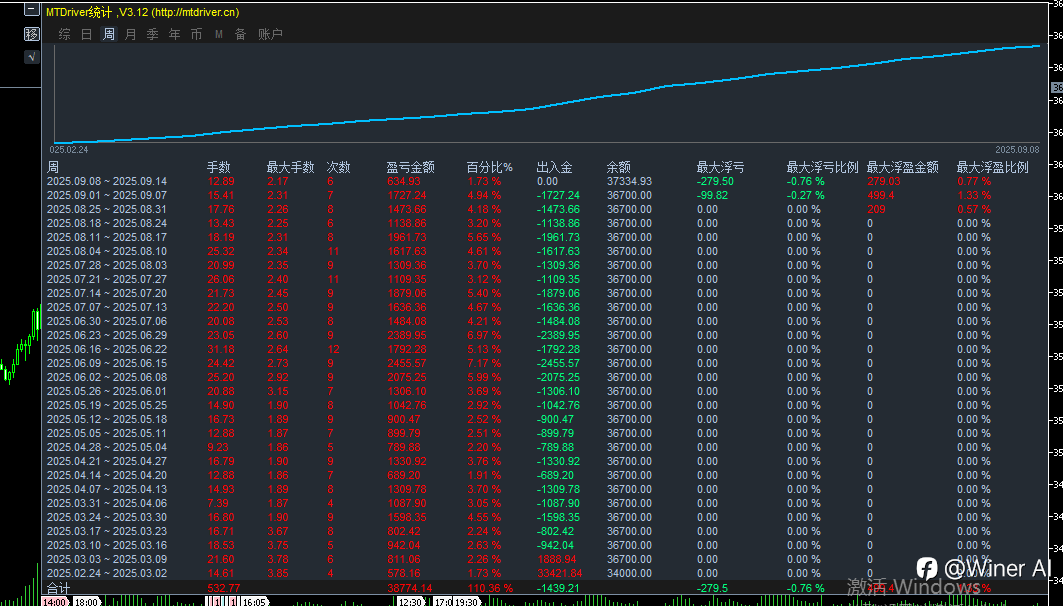
Task: Click the 余额 column header
Action: pyautogui.click(x=619, y=167)
